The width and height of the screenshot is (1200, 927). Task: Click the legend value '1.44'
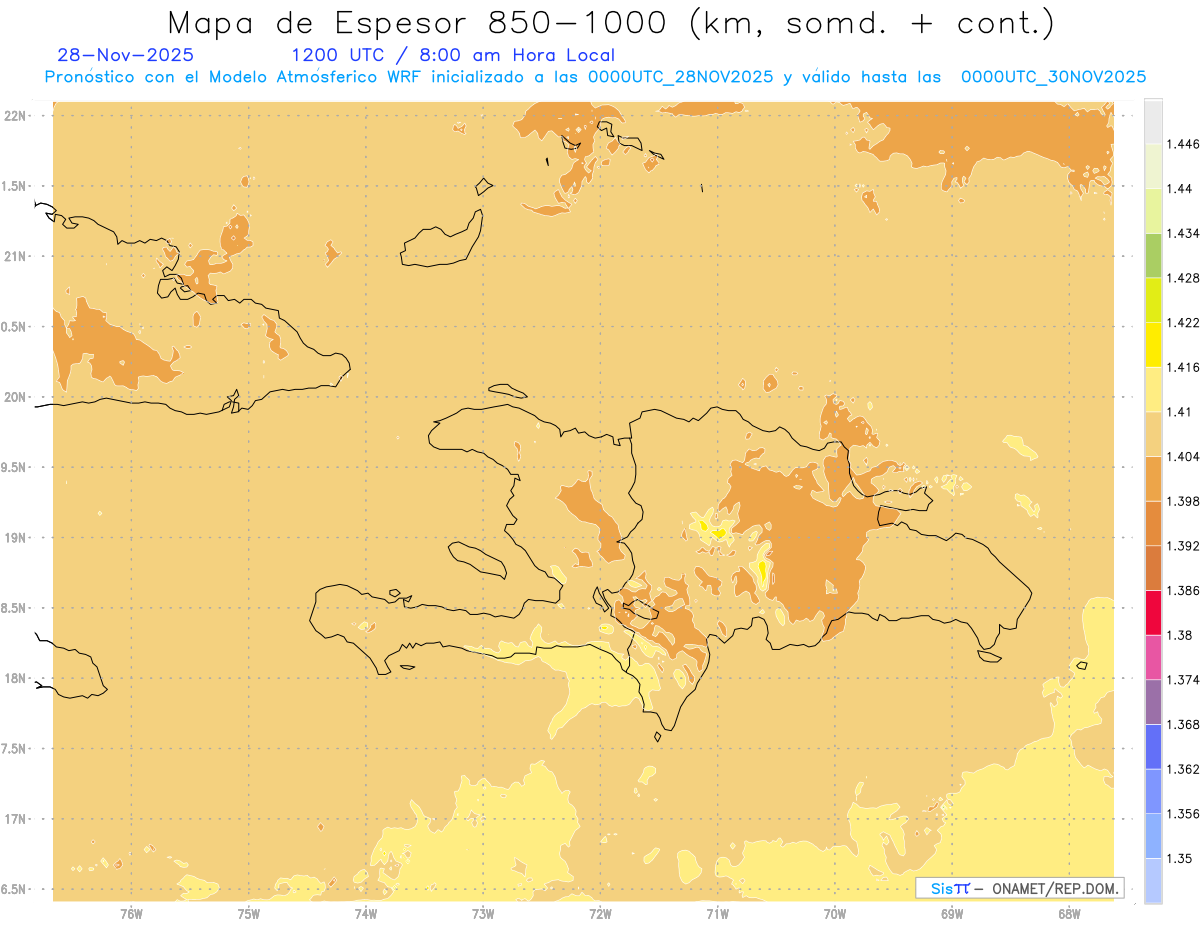pyautogui.click(x=1178, y=189)
